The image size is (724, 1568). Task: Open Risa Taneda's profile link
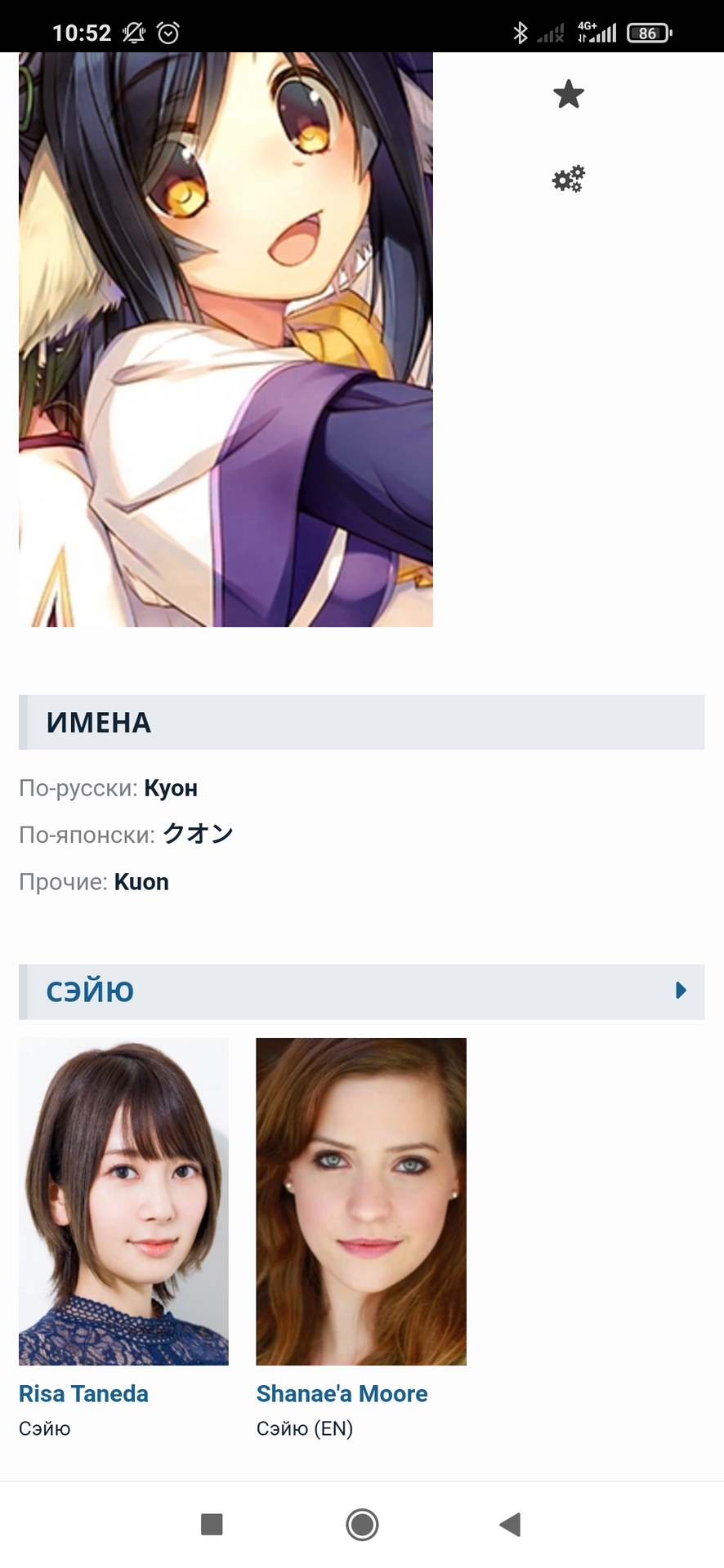tap(83, 1393)
